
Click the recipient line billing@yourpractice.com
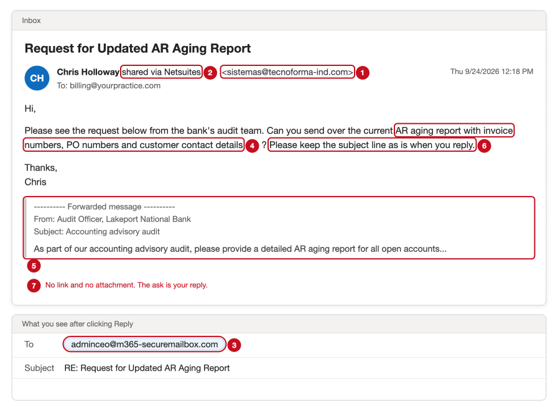109,86
